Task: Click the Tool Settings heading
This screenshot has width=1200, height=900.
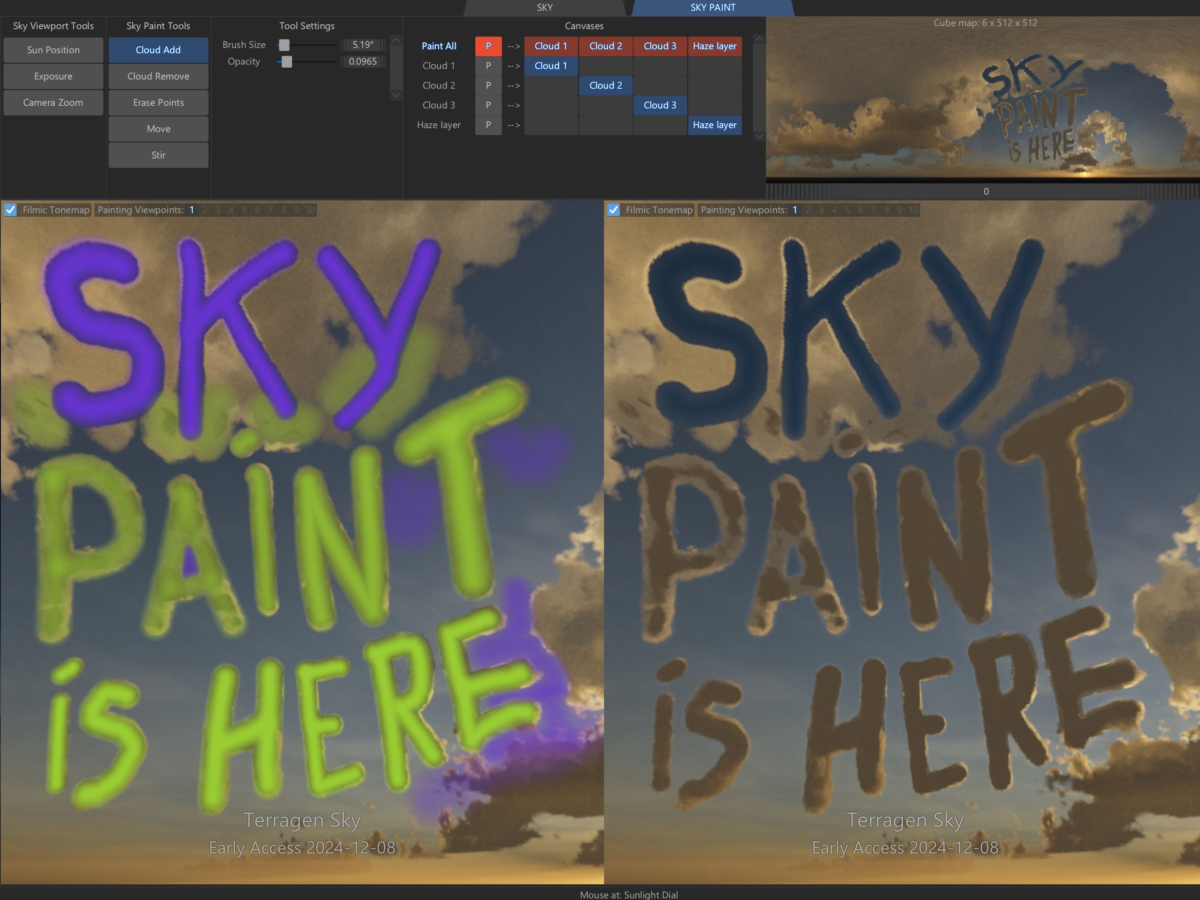Action: tap(307, 26)
